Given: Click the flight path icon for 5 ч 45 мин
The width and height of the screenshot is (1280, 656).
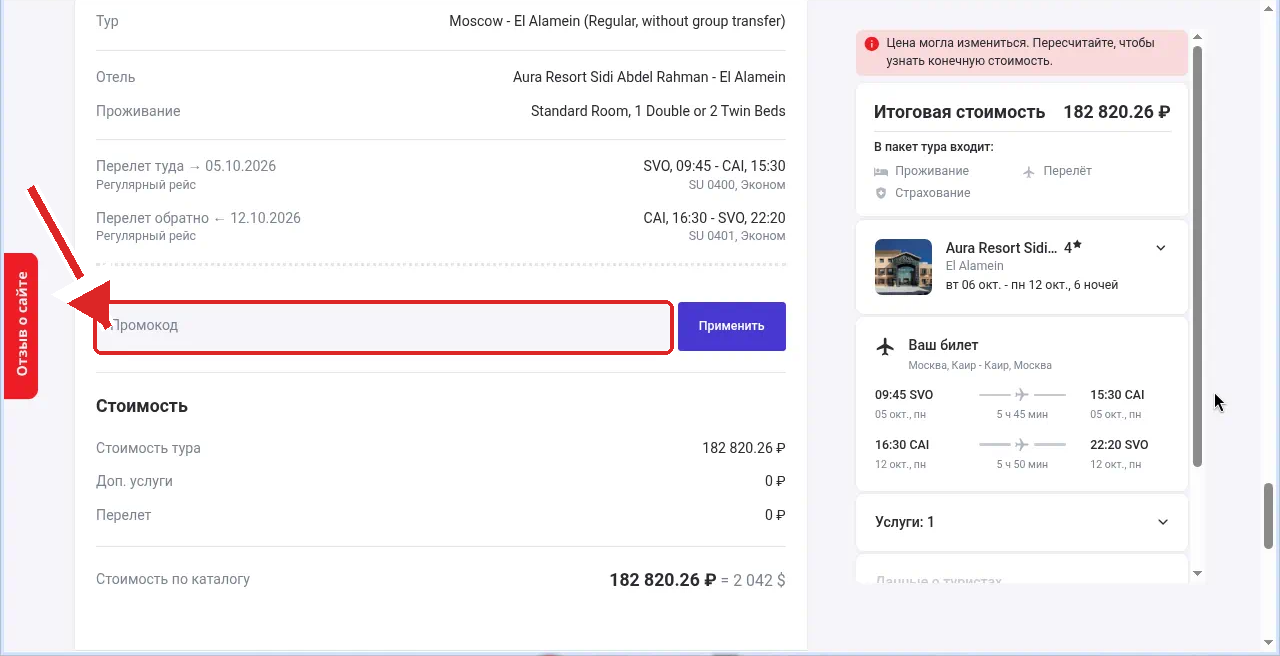Looking at the screenshot, I should click(x=1022, y=394).
